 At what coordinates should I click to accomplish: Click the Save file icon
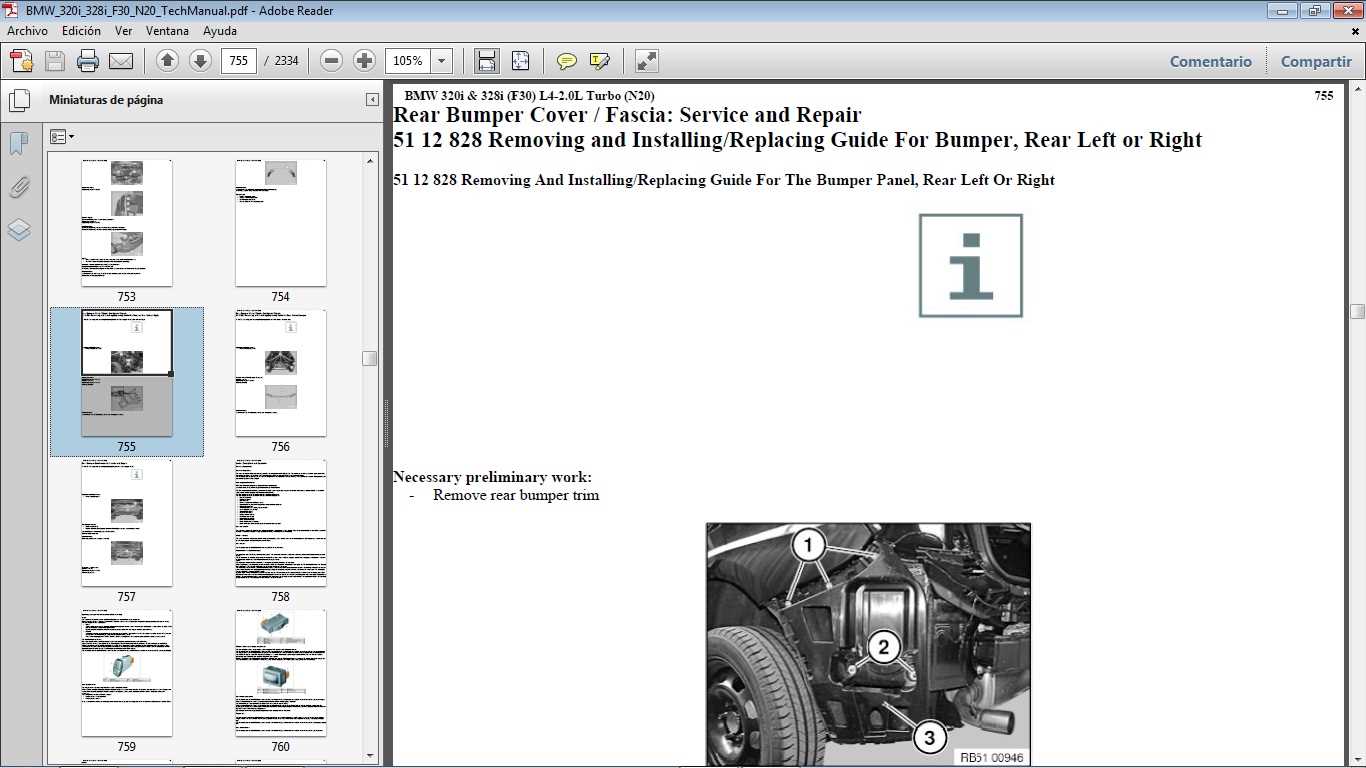[55, 61]
